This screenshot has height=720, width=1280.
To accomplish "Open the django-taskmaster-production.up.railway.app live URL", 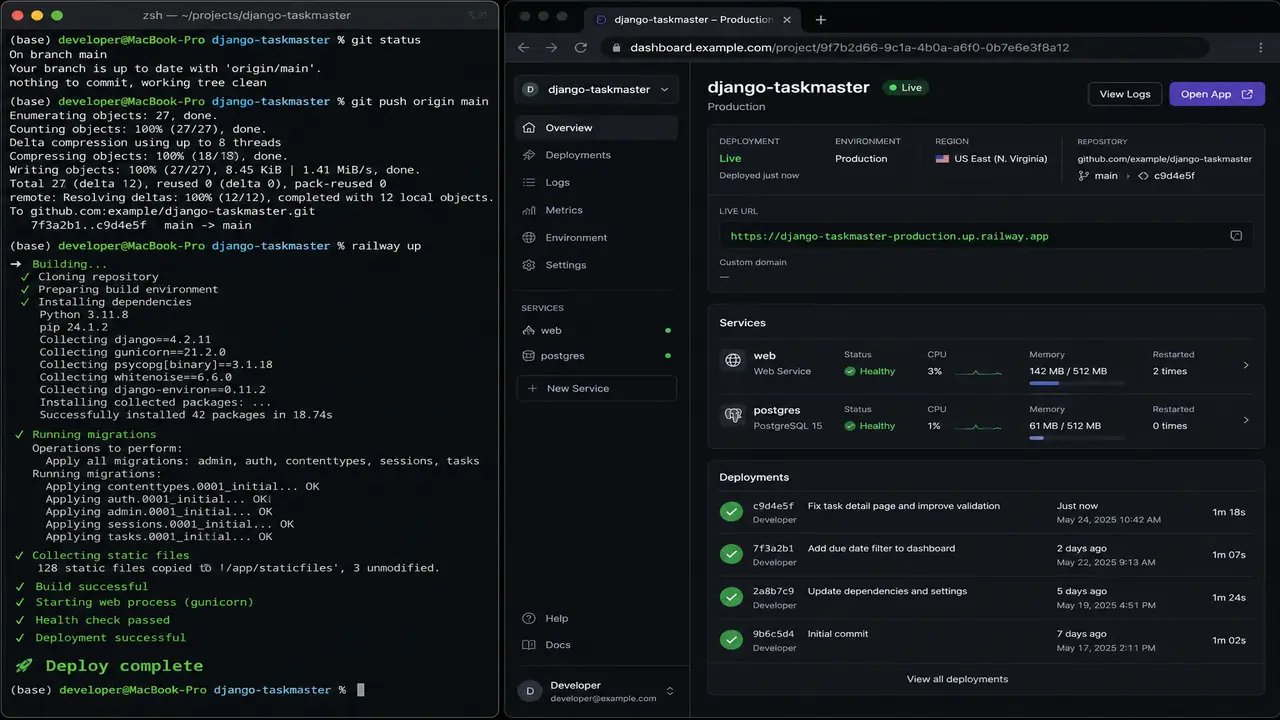I will (x=889, y=236).
